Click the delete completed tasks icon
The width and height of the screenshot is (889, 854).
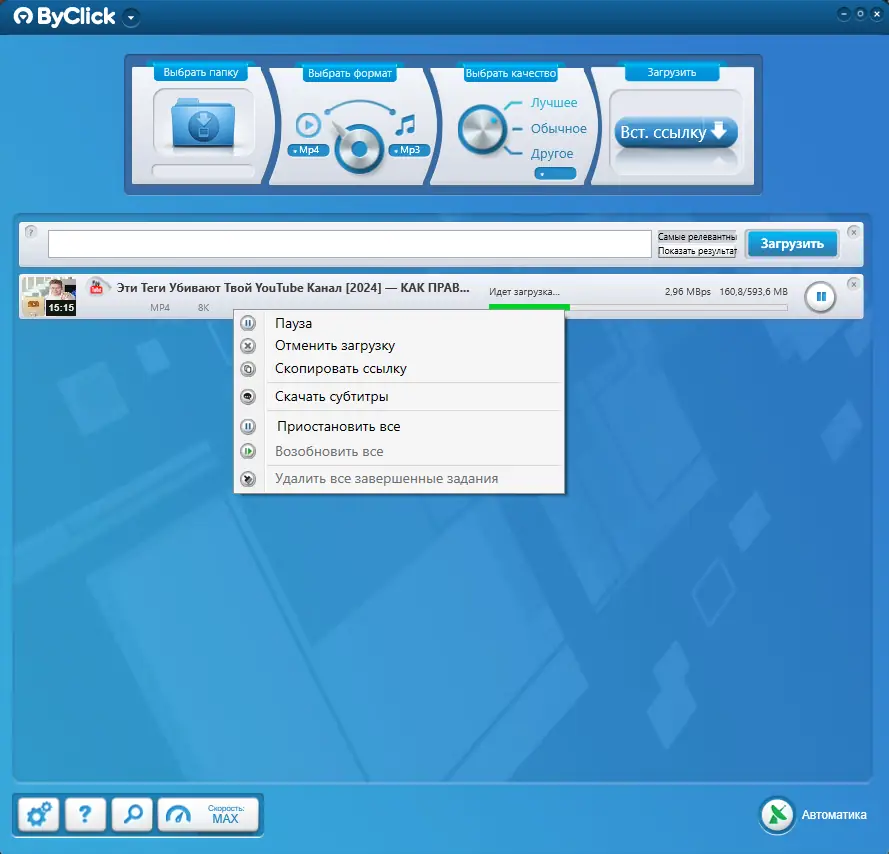248,479
